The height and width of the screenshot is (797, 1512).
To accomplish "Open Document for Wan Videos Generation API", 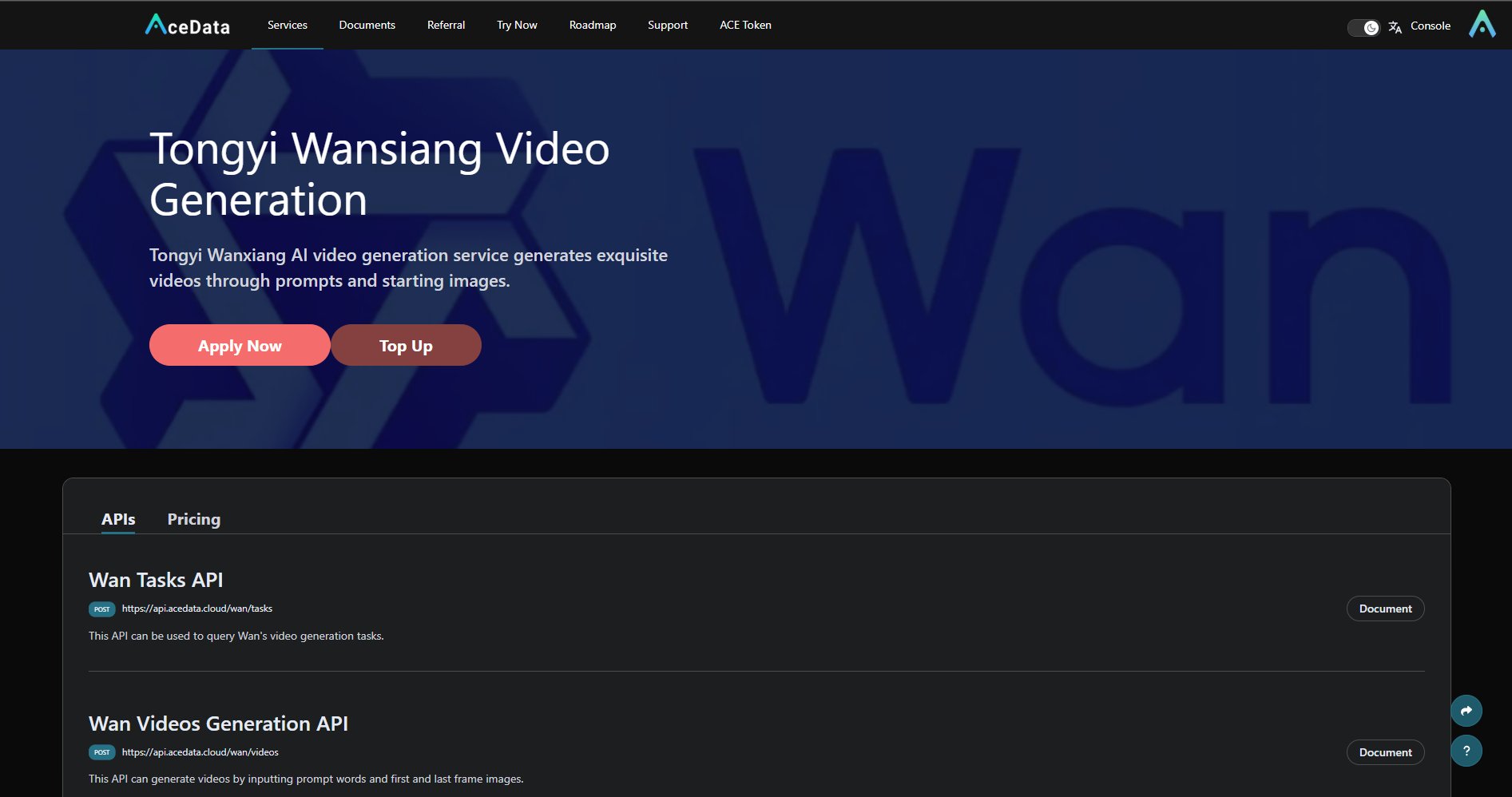I will 1385,752.
